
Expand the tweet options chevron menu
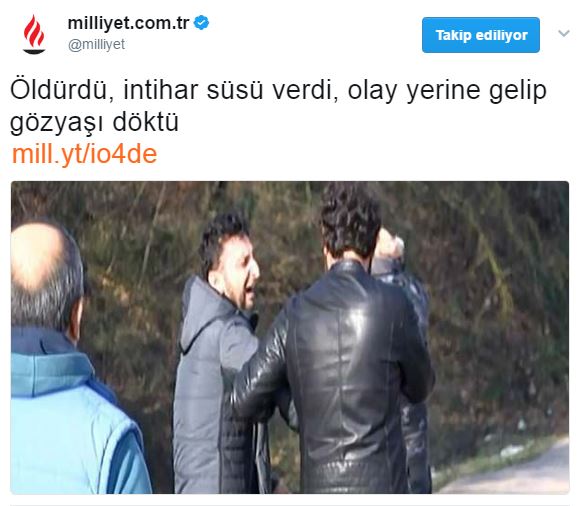[x=564, y=34]
